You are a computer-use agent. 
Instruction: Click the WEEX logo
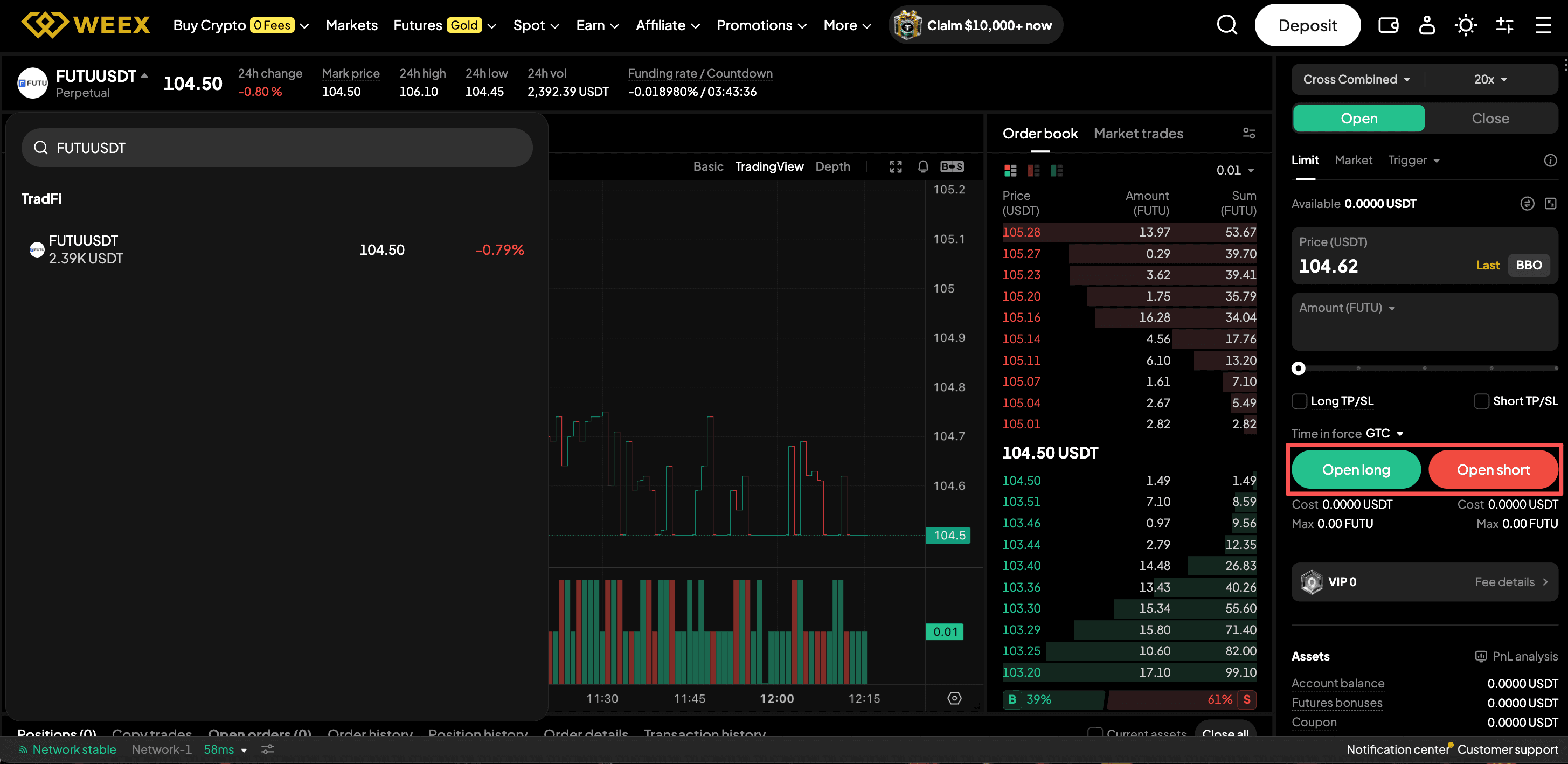tap(85, 25)
